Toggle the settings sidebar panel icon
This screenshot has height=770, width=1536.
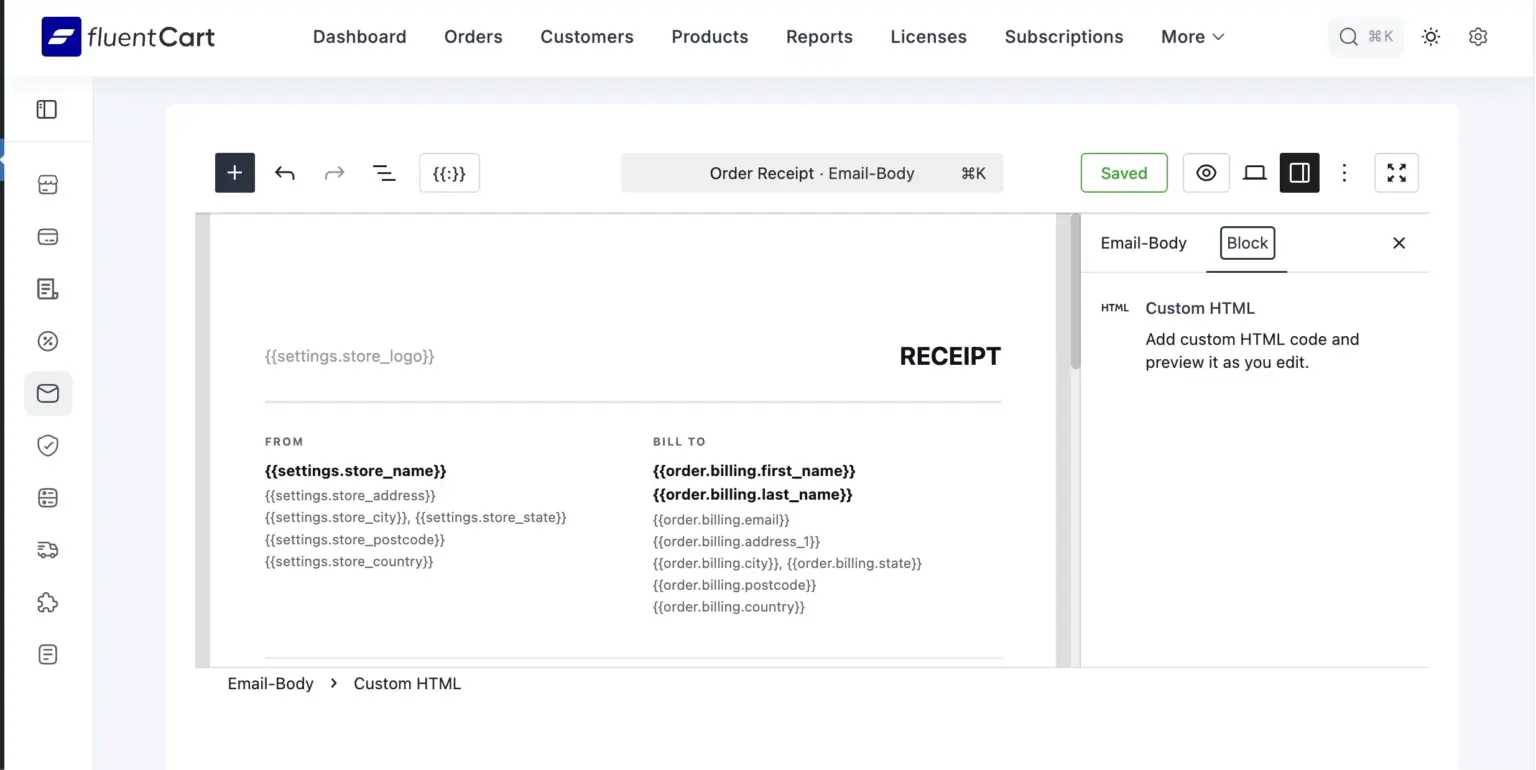1299,172
